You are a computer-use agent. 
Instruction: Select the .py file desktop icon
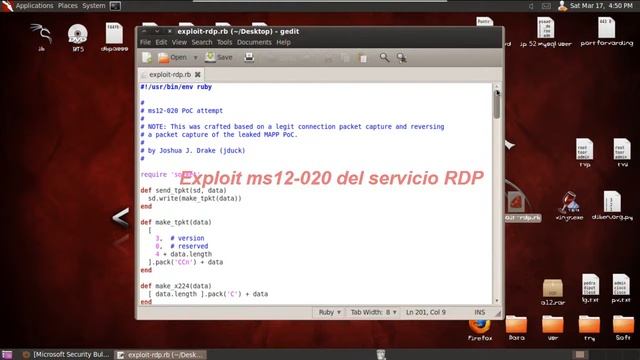coord(612,206)
